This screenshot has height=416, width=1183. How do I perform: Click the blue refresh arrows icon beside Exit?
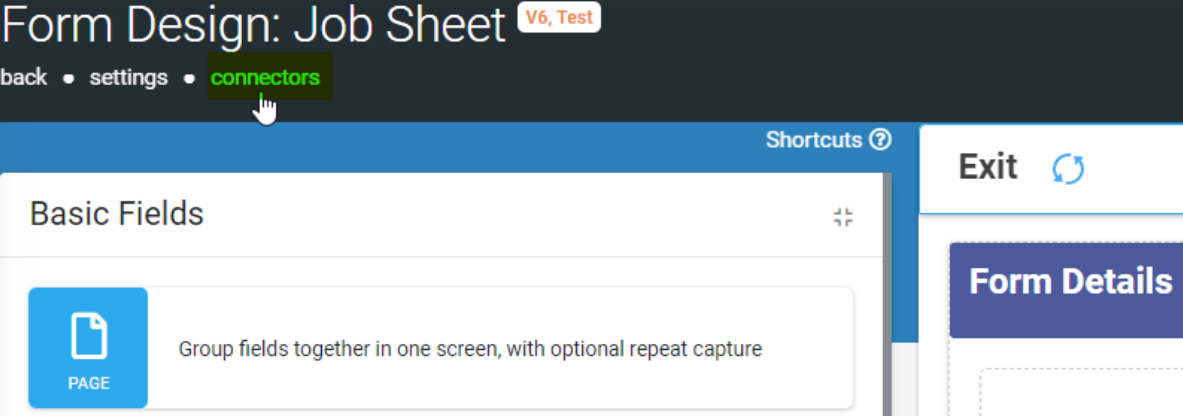pyautogui.click(x=1068, y=169)
